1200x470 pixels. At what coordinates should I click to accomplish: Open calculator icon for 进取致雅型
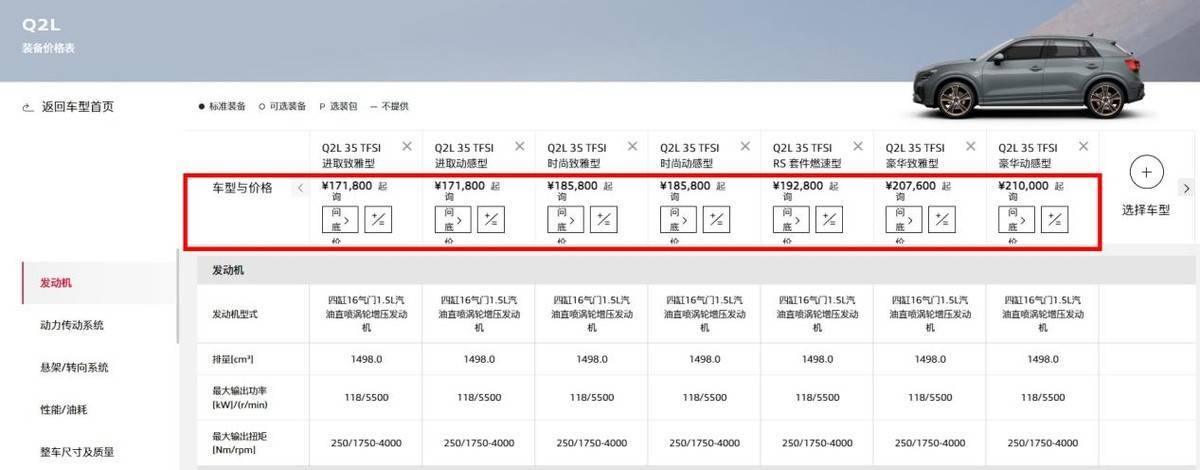point(378,220)
